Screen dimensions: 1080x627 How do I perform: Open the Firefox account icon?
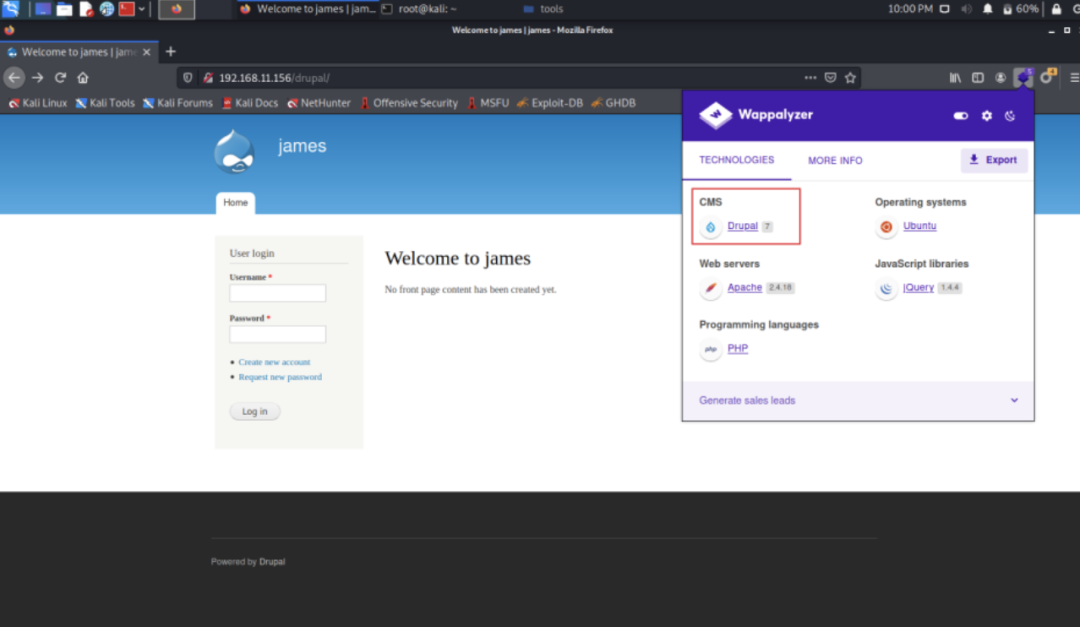tap(1000, 78)
